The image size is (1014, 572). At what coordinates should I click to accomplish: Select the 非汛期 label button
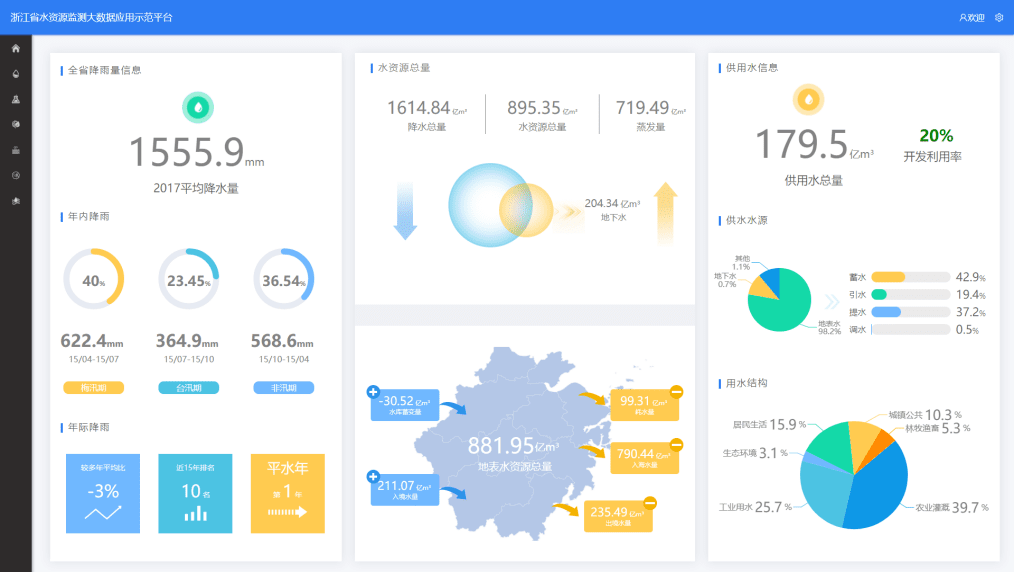pos(283,388)
